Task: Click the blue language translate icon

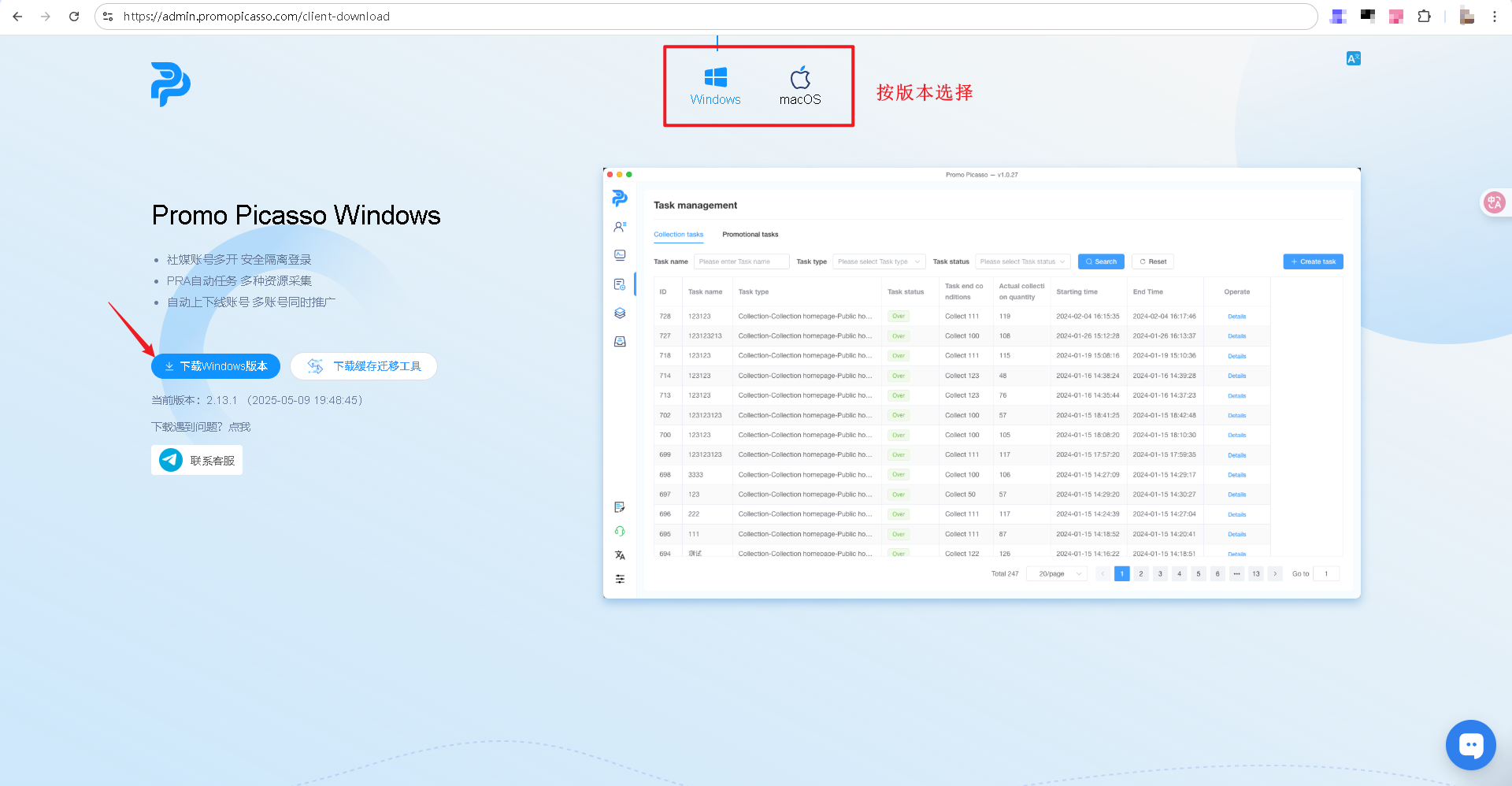Action: (x=1353, y=58)
